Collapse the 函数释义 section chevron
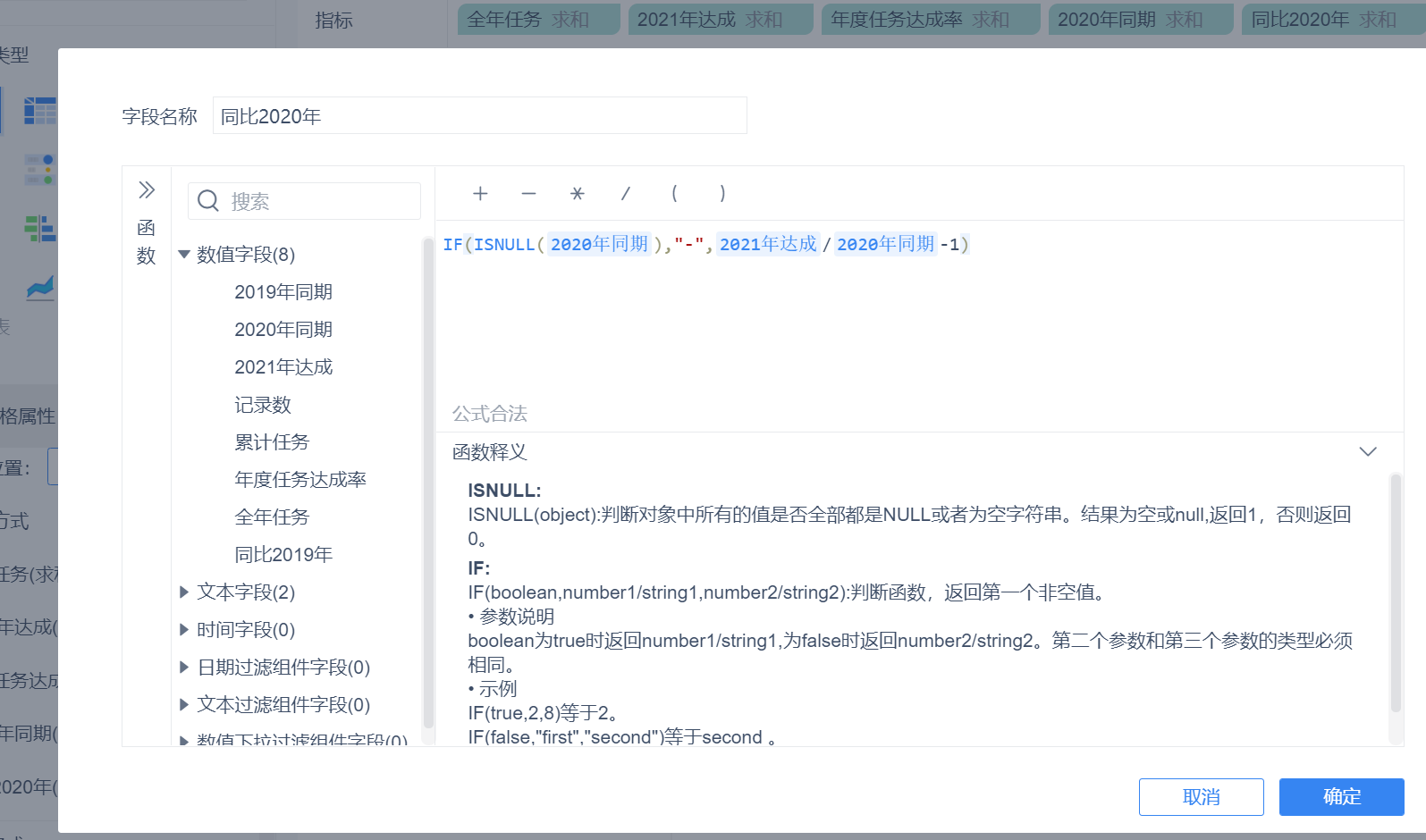The image size is (1426, 840). 1368,451
